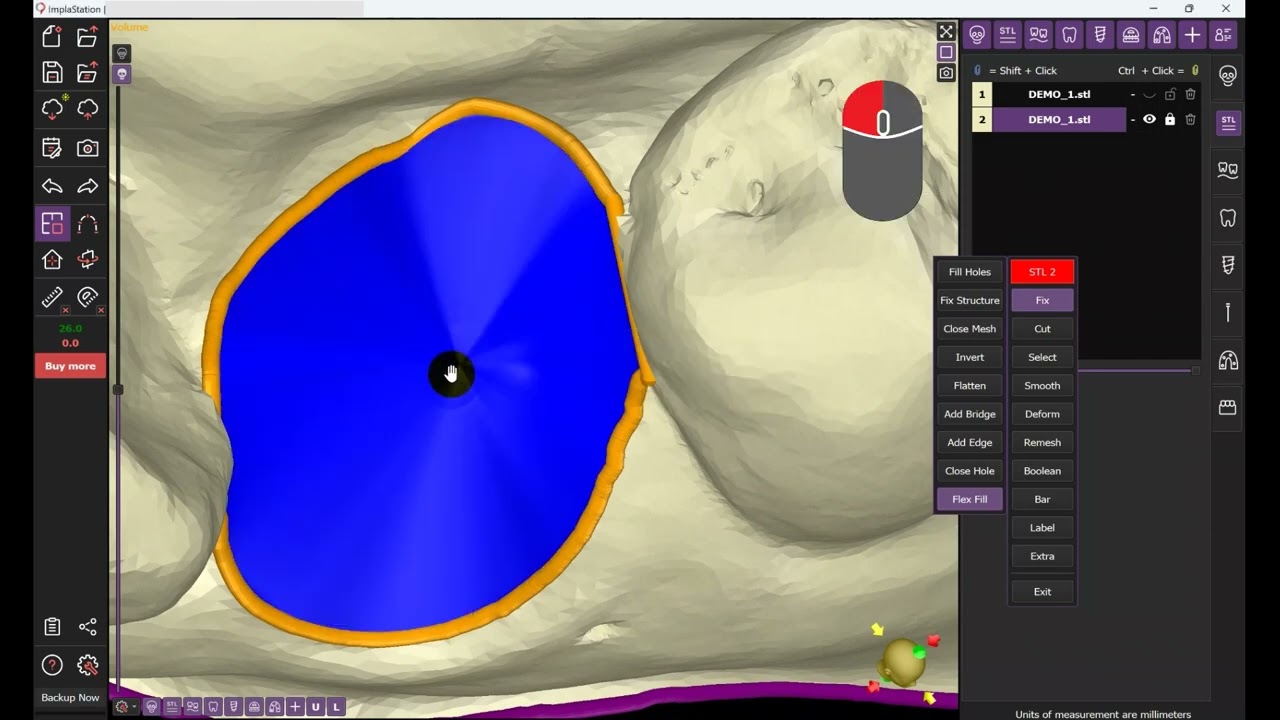Lock the first DEMO_1.stl layer

tap(1170, 94)
